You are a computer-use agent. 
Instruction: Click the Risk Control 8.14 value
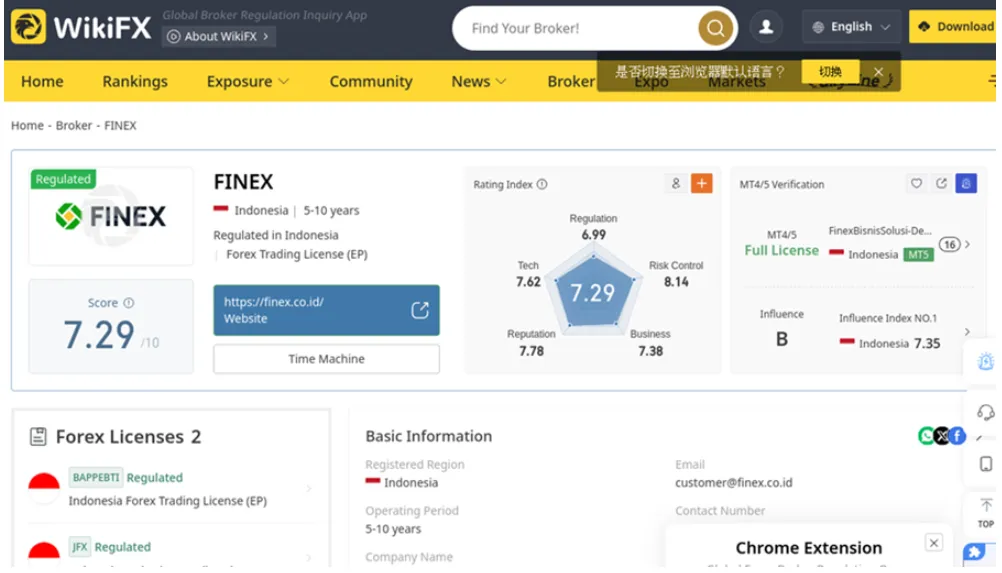click(x=676, y=282)
